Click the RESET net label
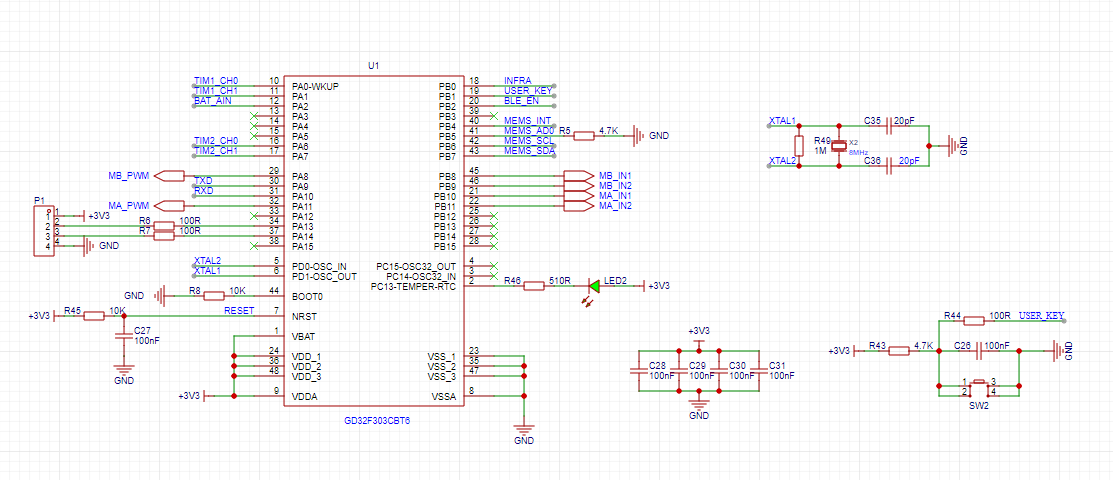This screenshot has height=480, width=1113. pos(239,311)
